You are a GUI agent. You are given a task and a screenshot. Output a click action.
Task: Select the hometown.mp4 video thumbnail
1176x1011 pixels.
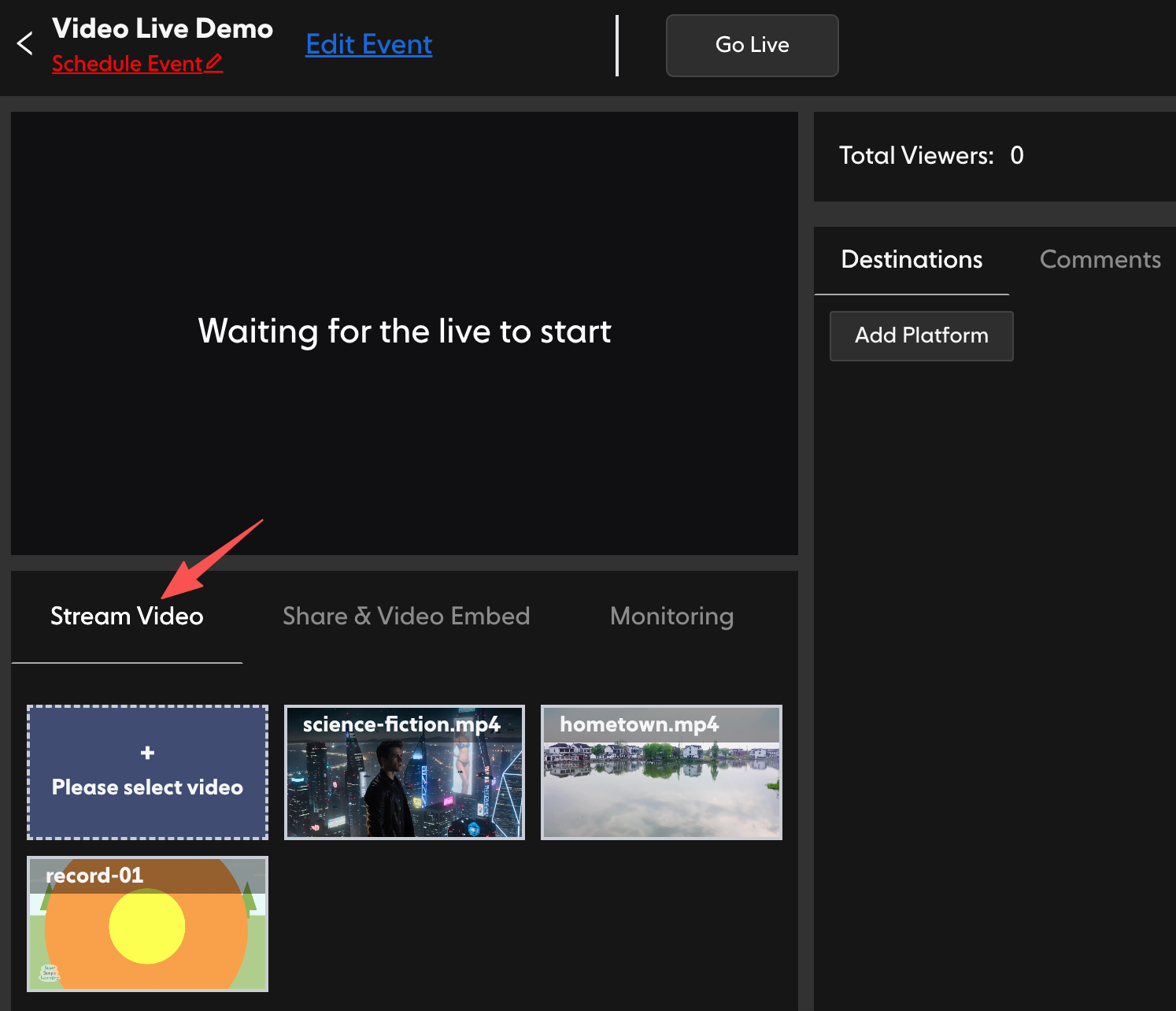661,772
